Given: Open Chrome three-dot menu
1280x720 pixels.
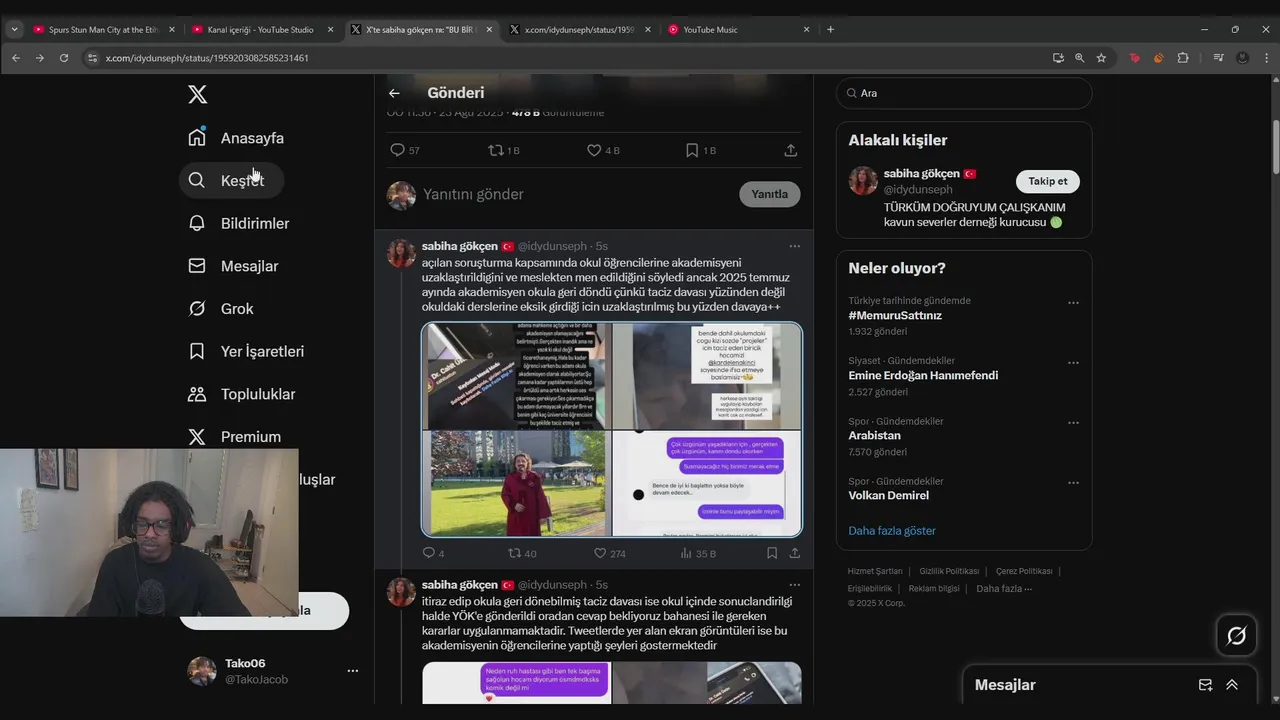Looking at the screenshot, I should click(1267, 58).
